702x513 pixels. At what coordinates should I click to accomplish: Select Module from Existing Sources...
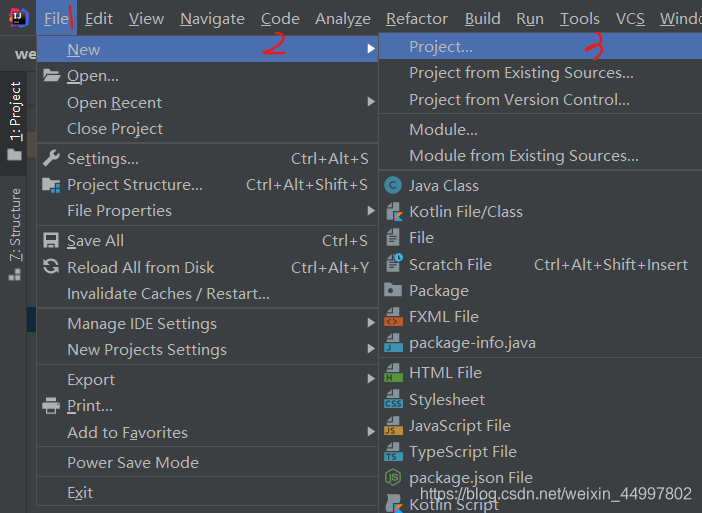tap(540, 155)
